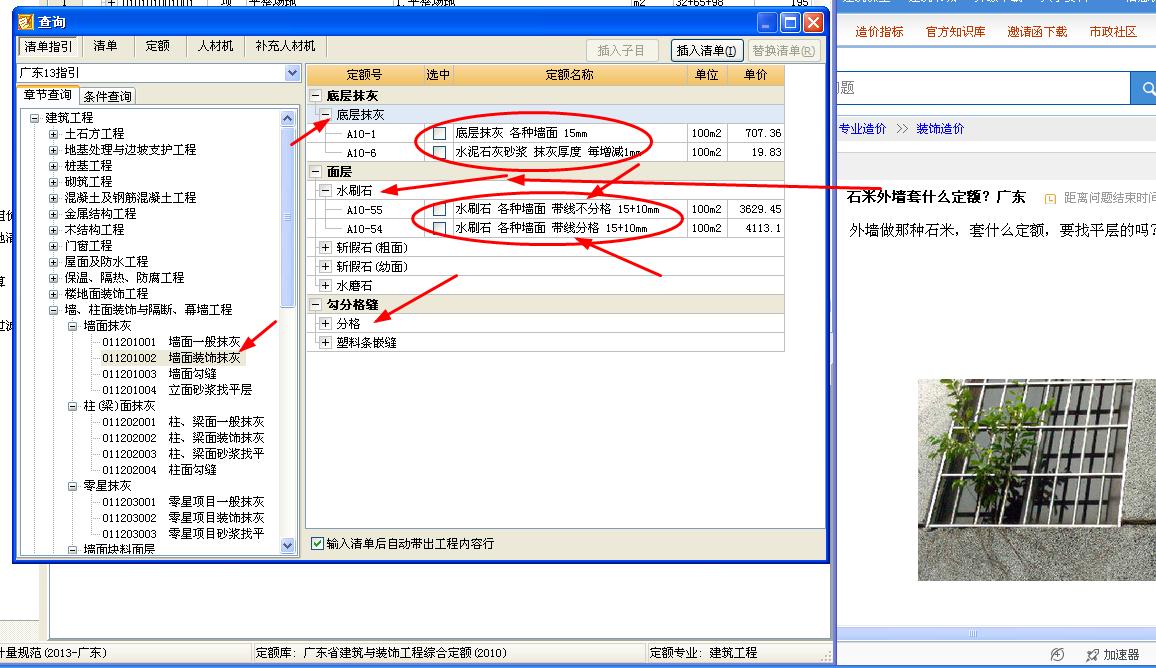The width and height of the screenshot is (1156, 668).
Task: Collapse the 底层抹灰 header group
Action: [x=316, y=96]
